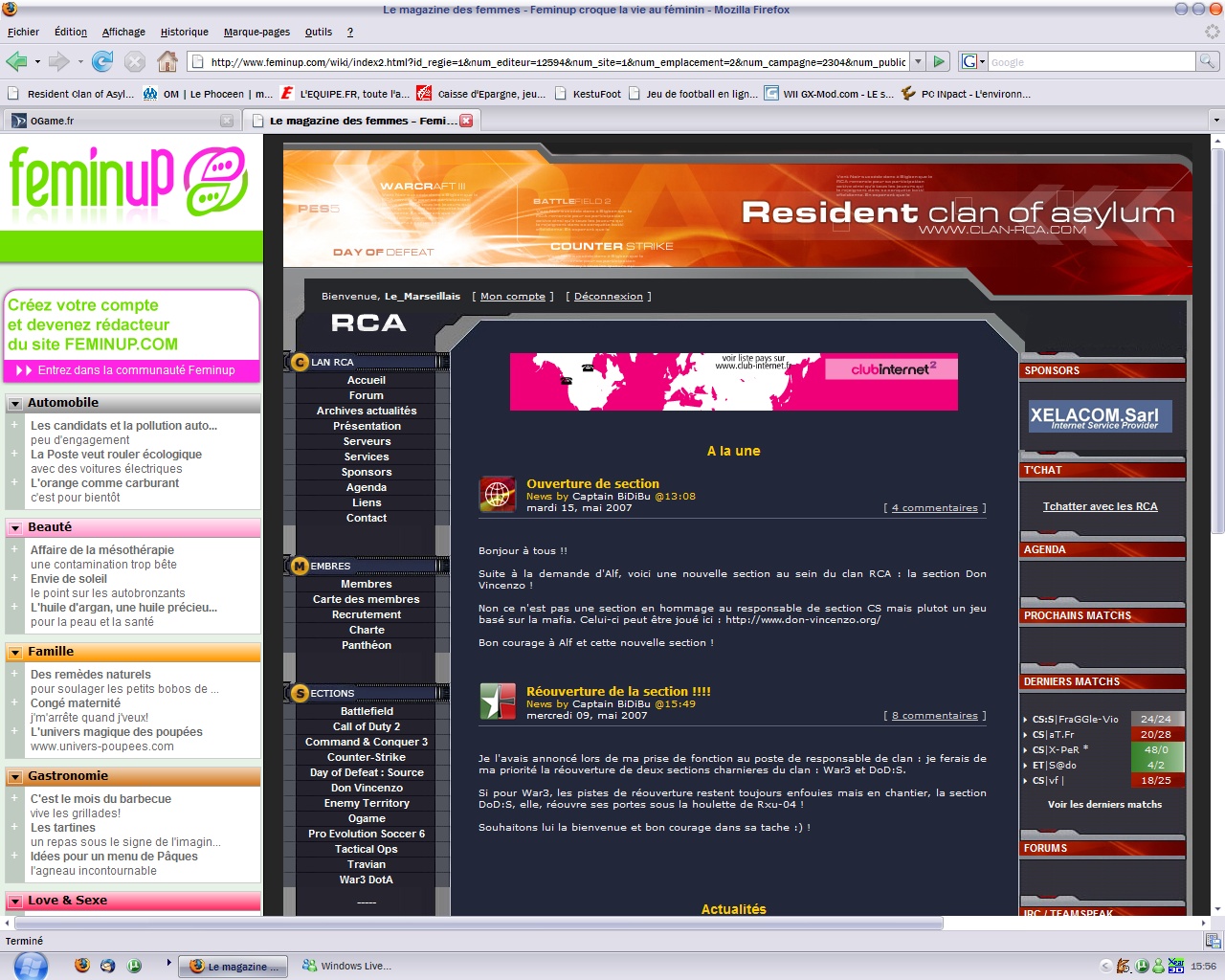This screenshot has width=1225, height=980.
Task: Open the search engine selector dropdown
Action: point(972,62)
